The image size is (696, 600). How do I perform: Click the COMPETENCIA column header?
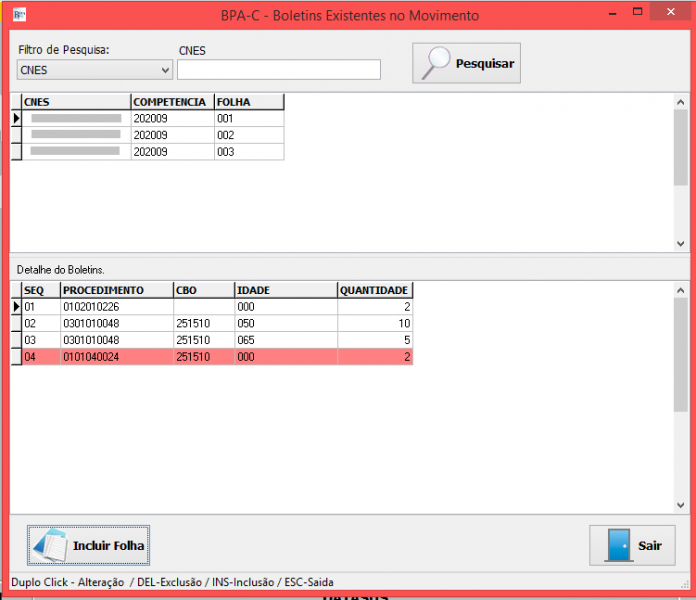171,102
